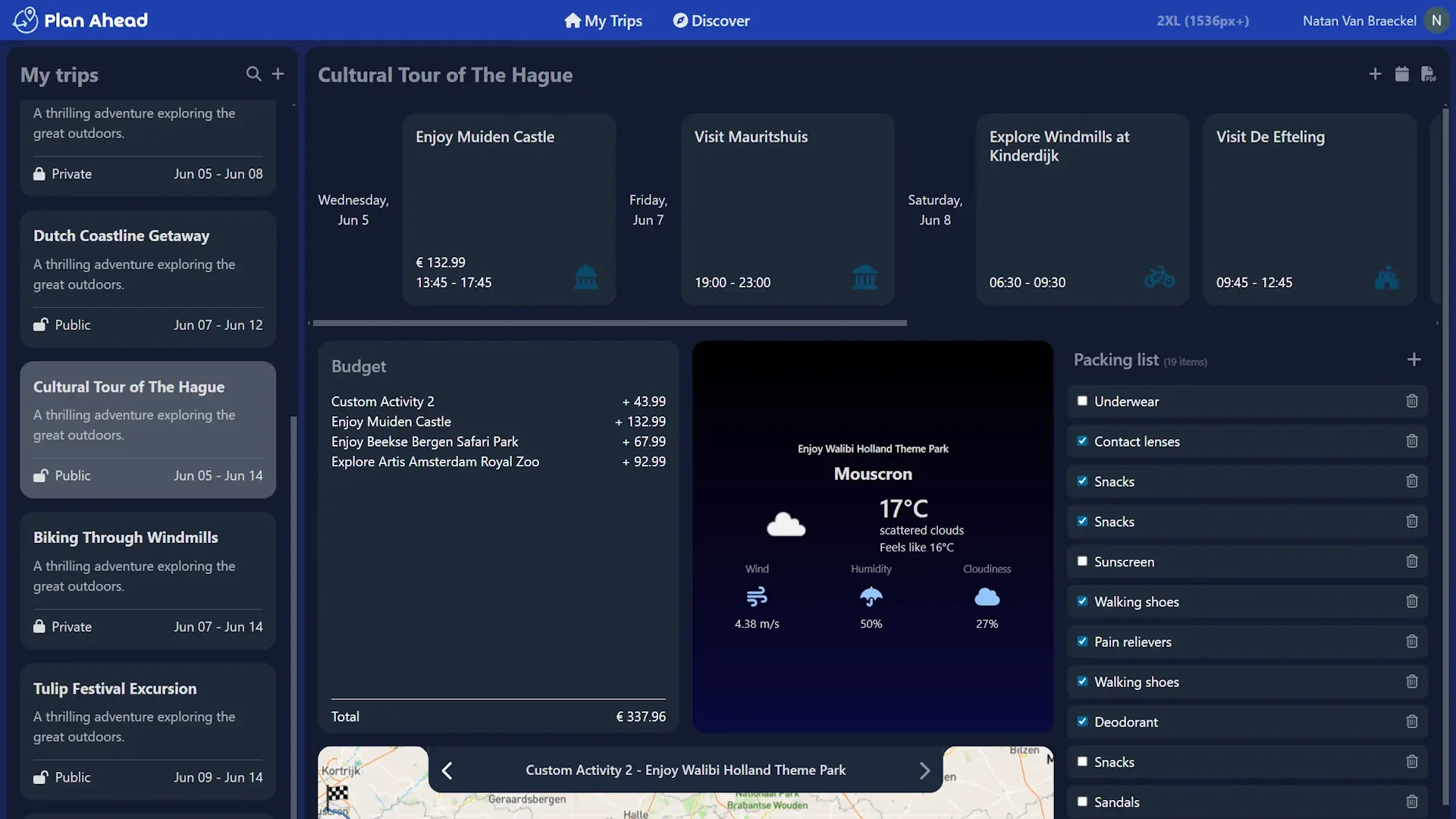Go to the previous activity on the map
The height and width of the screenshot is (819, 1456).
click(x=447, y=770)
